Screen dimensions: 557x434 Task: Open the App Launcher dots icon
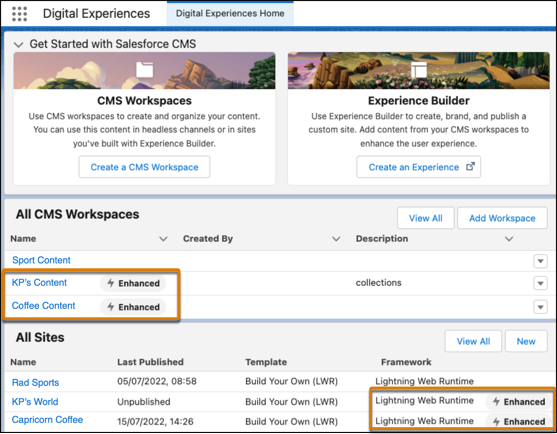pyautogui.click(x=19, y=13)
